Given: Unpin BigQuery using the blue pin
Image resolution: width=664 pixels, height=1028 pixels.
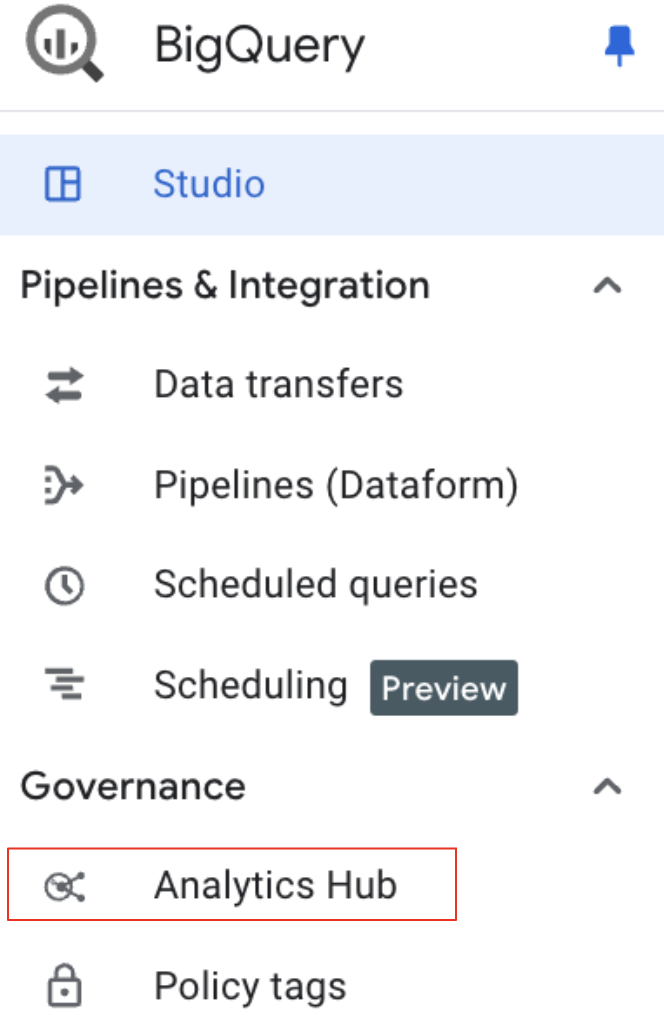Looking at the screenshot, I should [x=620, y=46].
